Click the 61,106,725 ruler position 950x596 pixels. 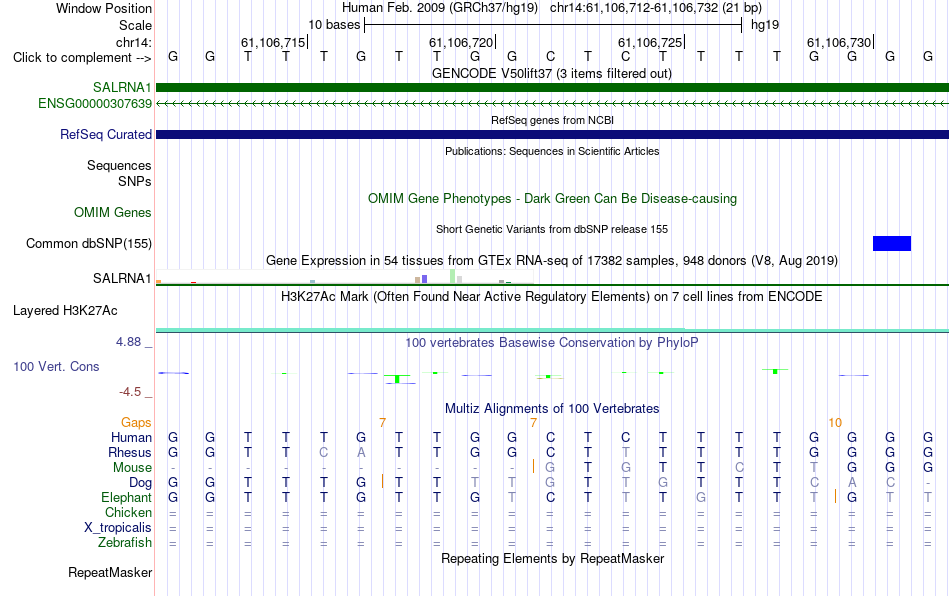(651, 42)
